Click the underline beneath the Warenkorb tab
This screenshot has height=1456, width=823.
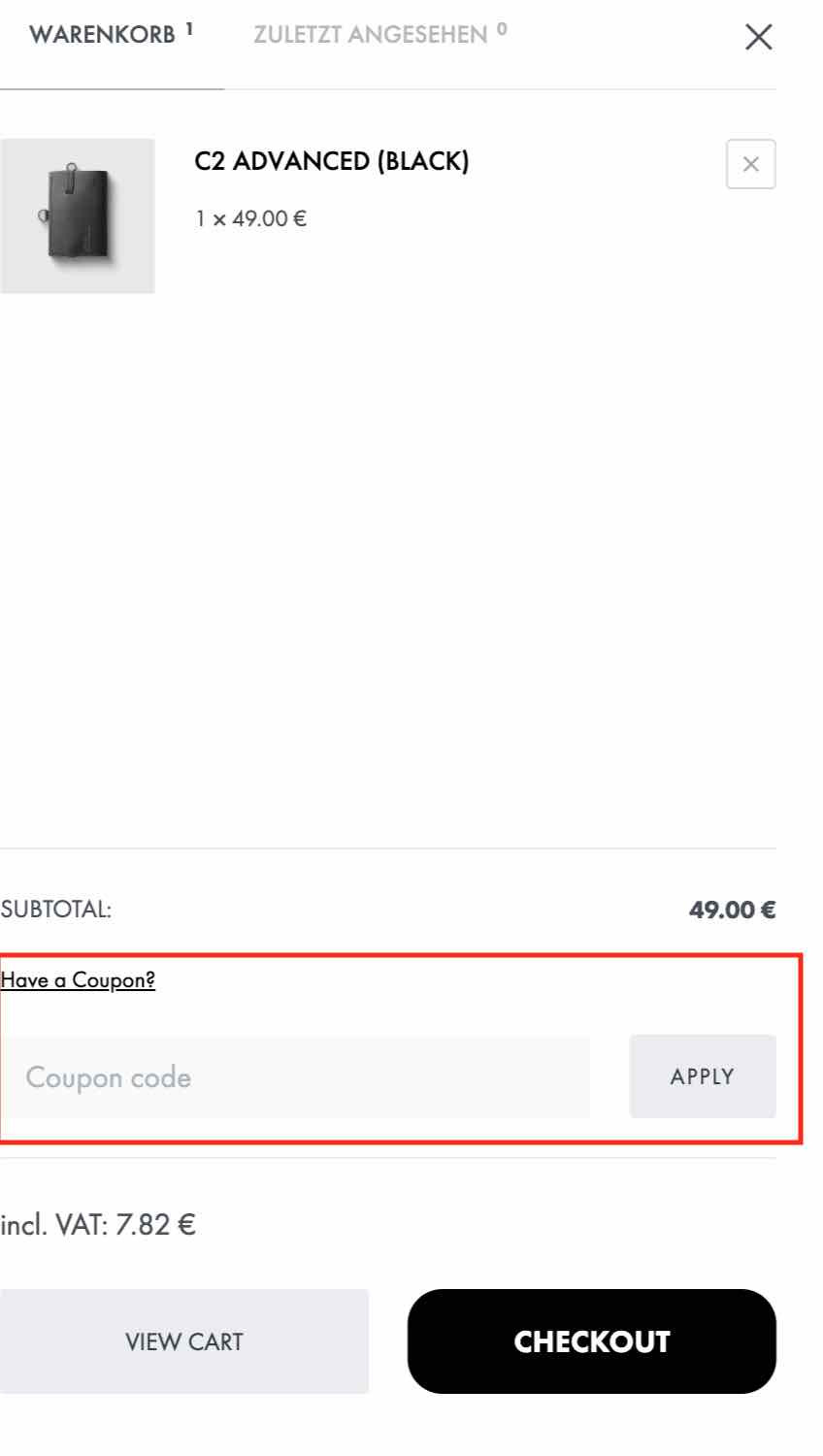point(112,89)
